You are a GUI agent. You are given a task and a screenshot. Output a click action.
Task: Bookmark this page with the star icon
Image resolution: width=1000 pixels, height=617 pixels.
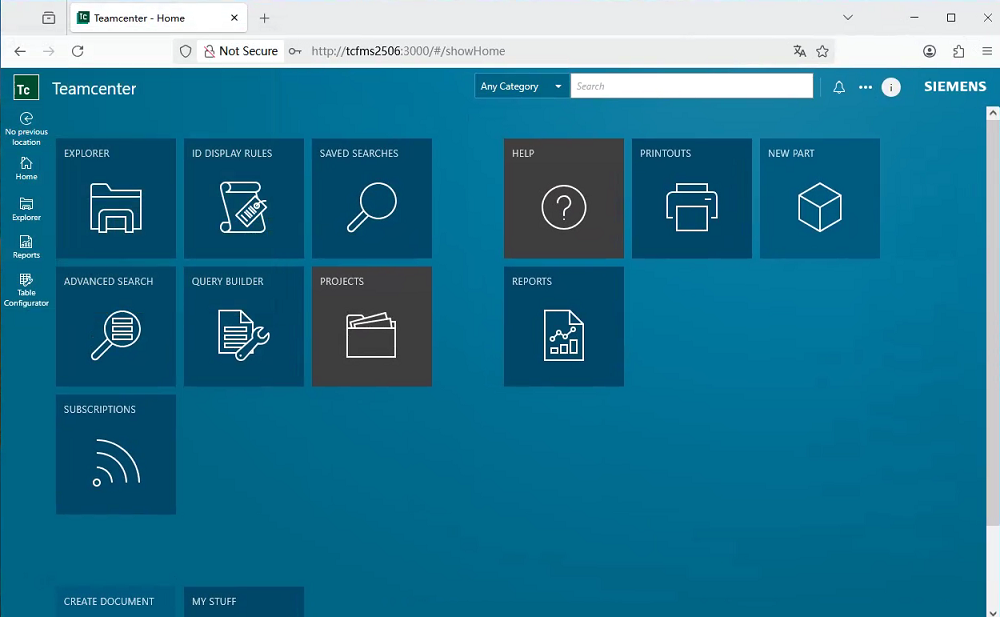(823, 51)
